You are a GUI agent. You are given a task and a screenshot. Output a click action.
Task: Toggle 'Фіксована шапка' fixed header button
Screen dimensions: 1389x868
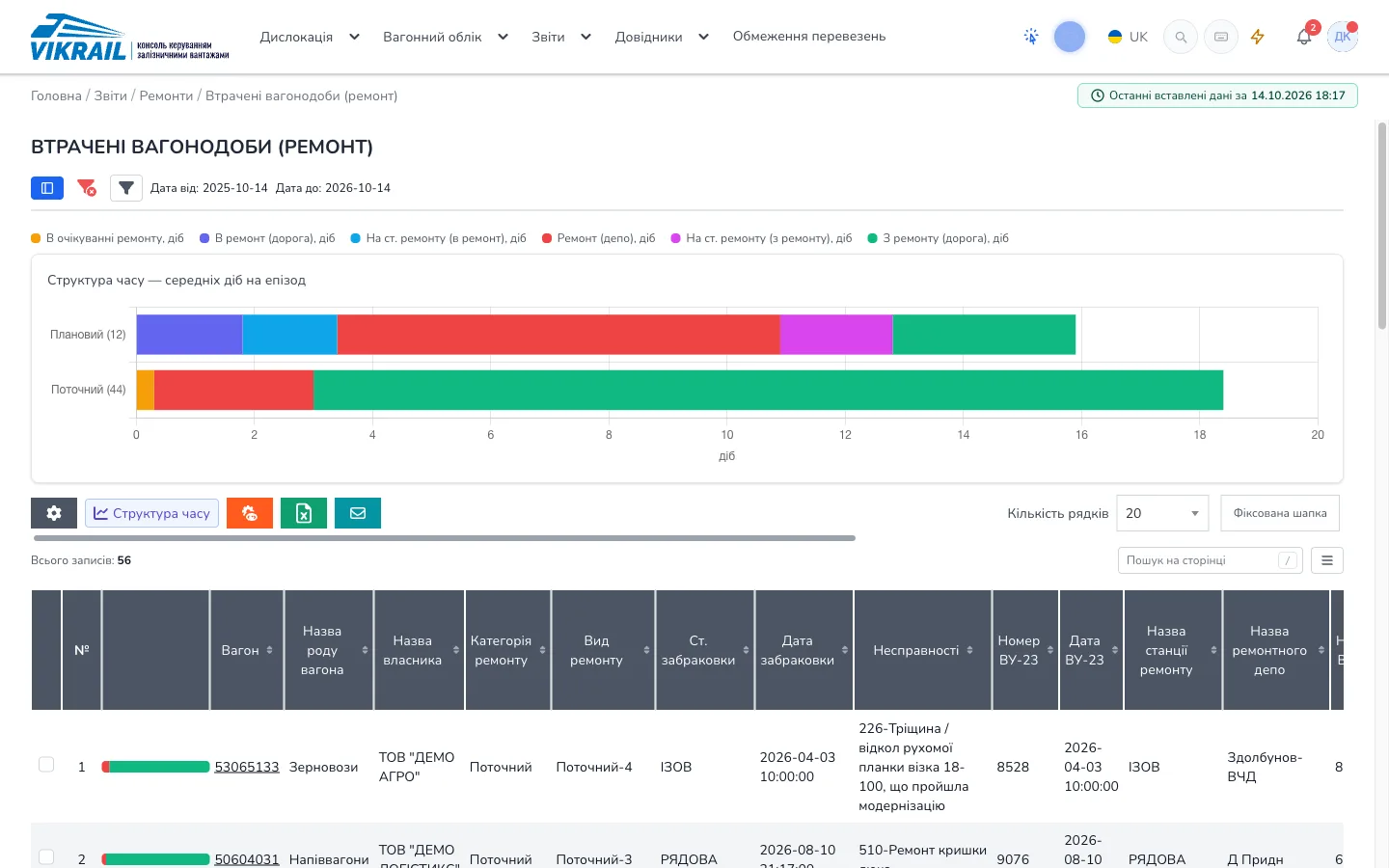1280,513
